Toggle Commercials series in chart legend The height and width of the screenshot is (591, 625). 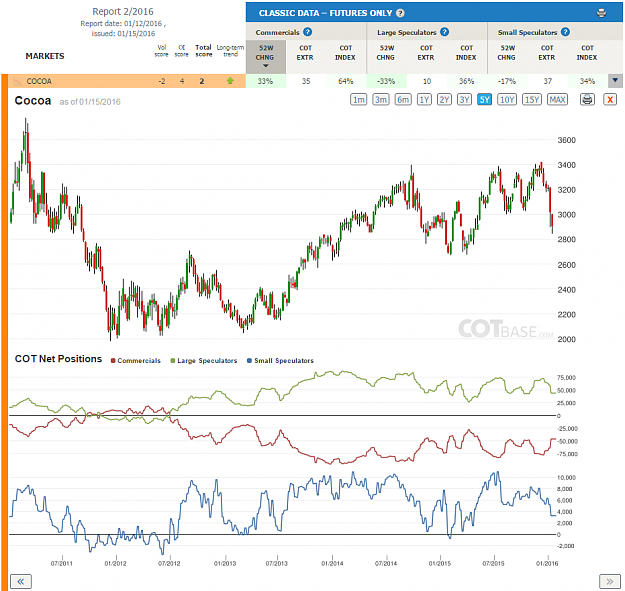[x=136, y=361]
